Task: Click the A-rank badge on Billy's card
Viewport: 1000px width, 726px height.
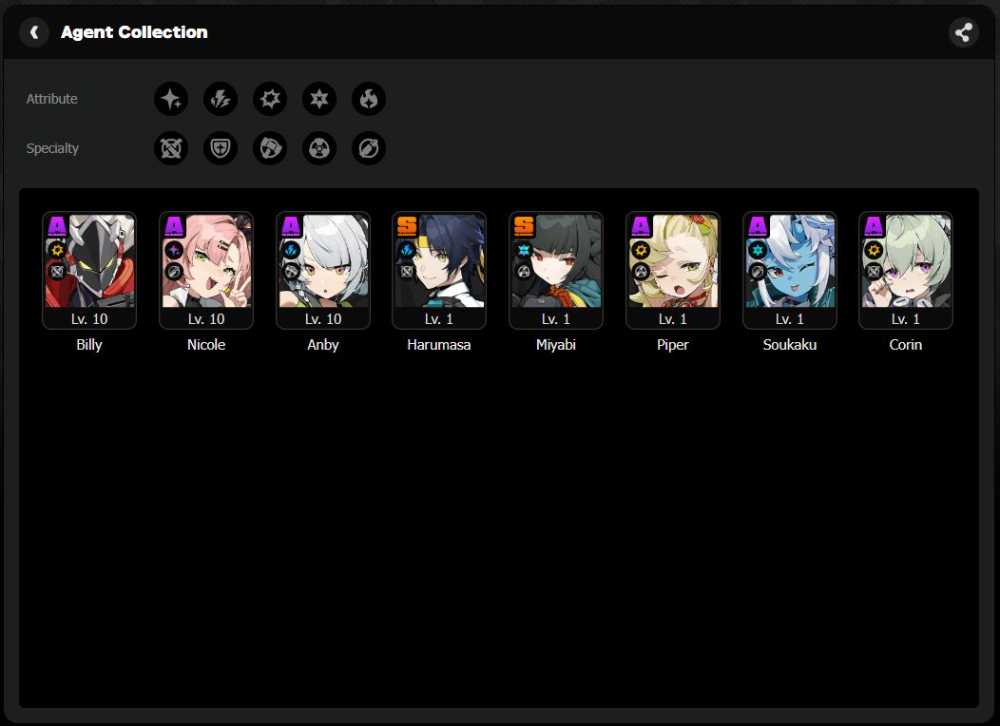Action: (x=57, y=226)
